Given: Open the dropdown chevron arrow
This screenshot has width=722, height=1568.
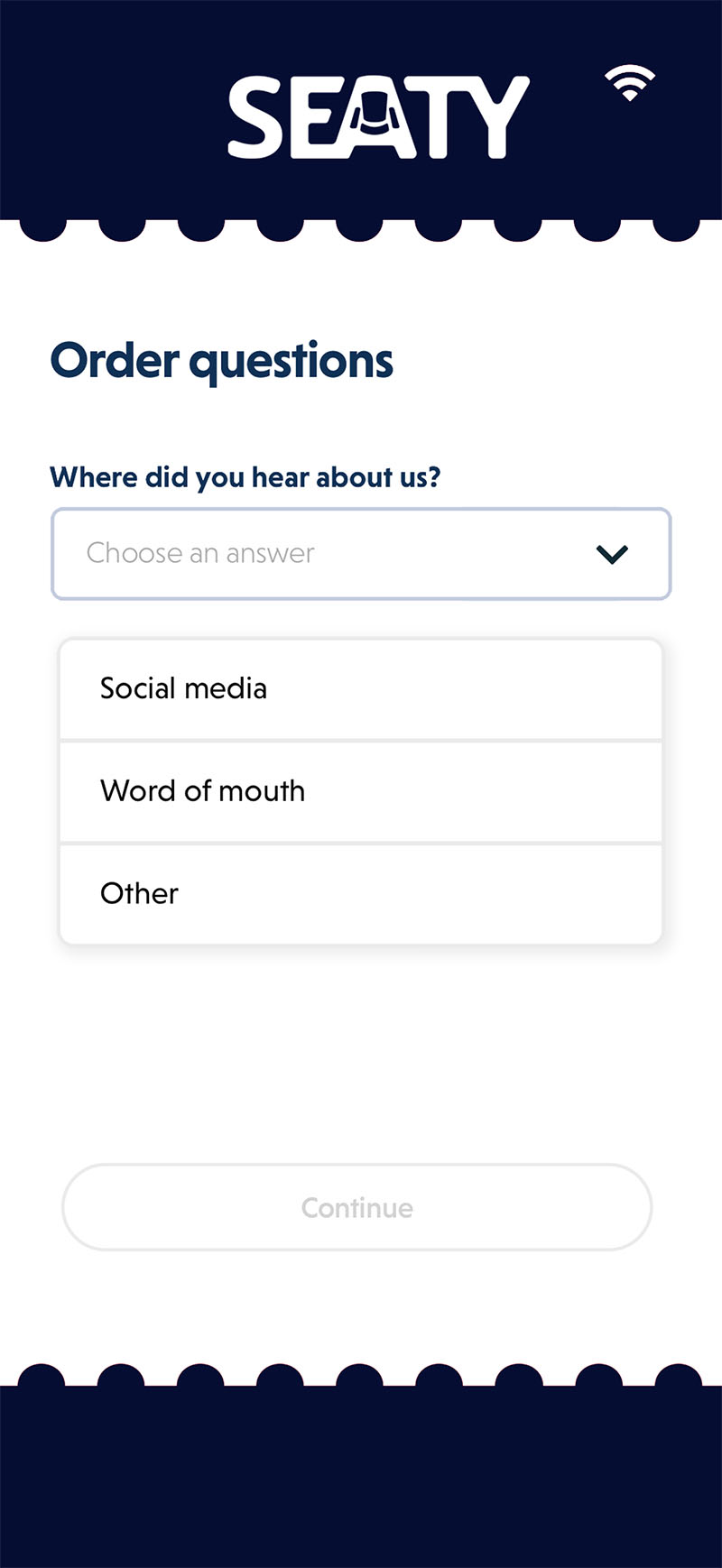Looking at the screenshot, I should 611,554.
